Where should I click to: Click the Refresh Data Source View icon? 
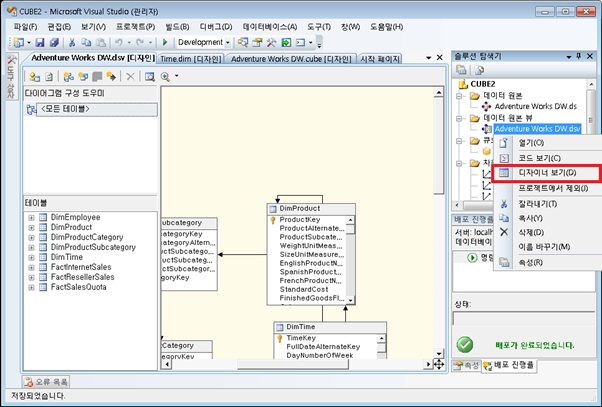[49, 77]
